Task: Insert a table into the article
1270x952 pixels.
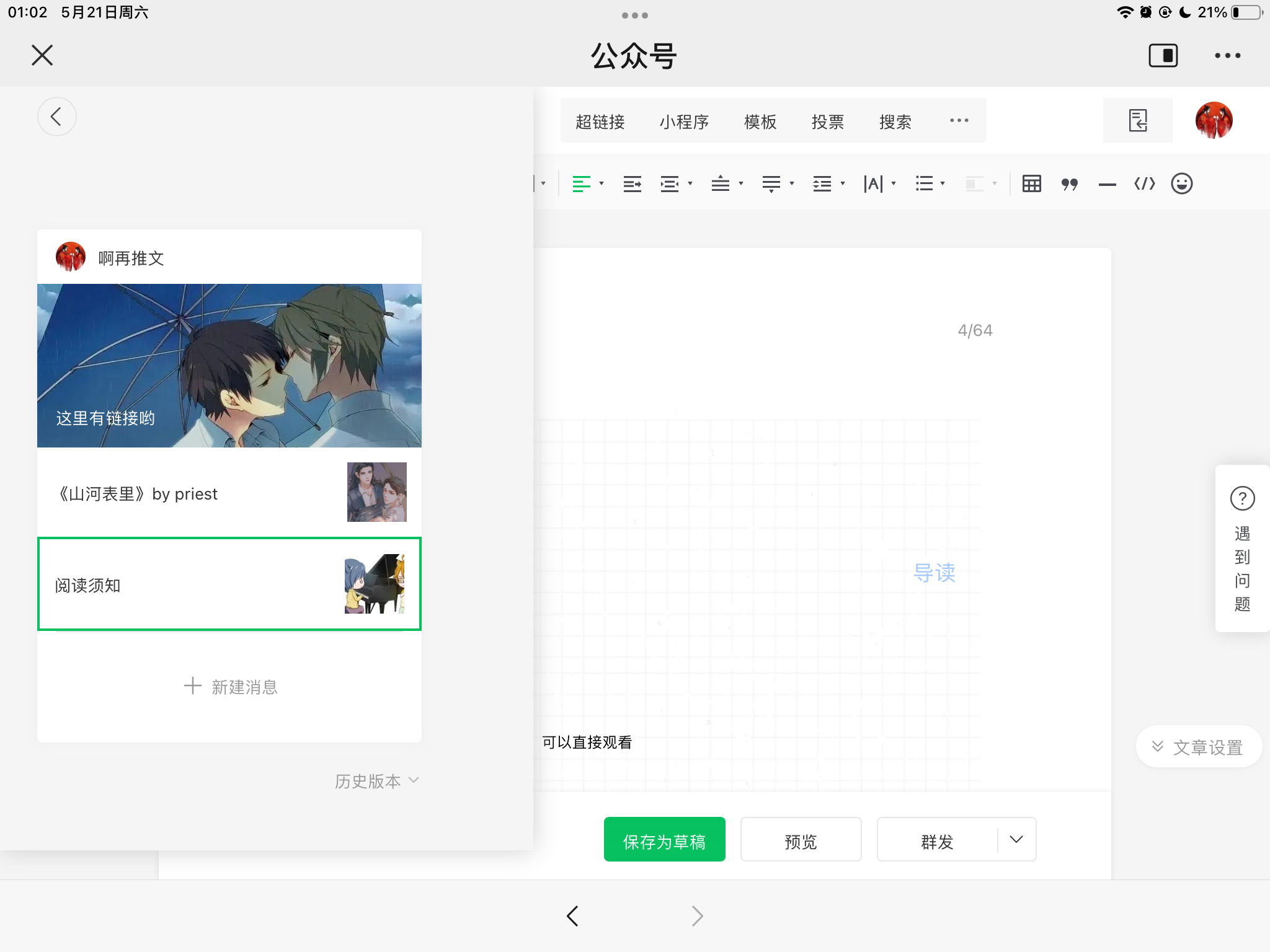Action: 1032,184
